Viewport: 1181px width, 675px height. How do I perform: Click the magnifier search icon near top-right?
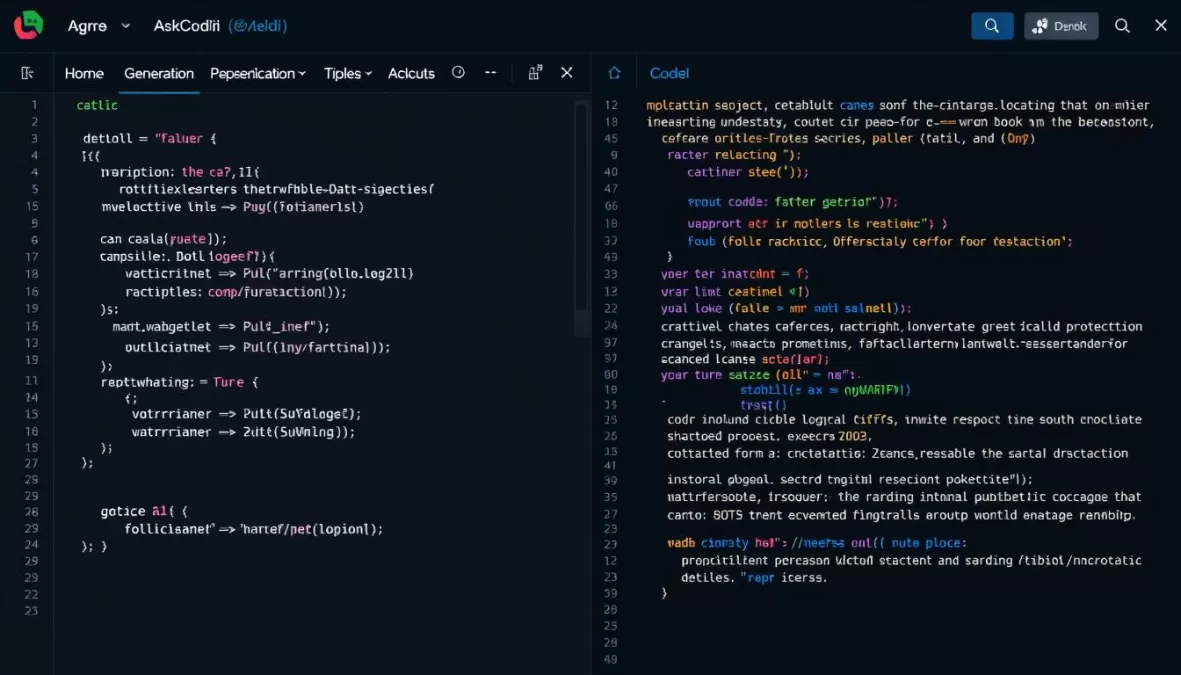coord(1122,25)
